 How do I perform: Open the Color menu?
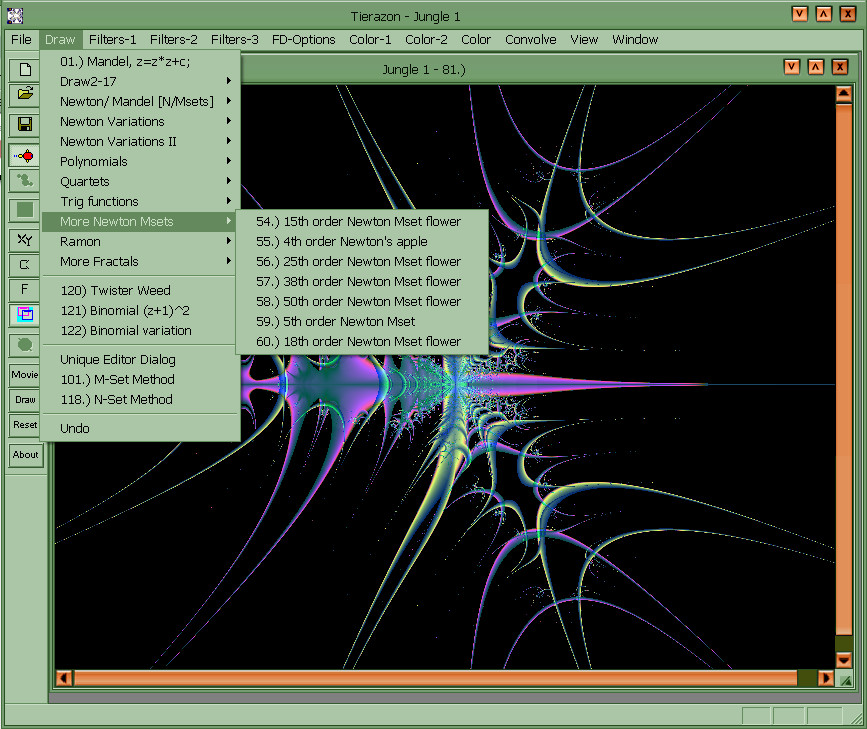click(476, 40)
